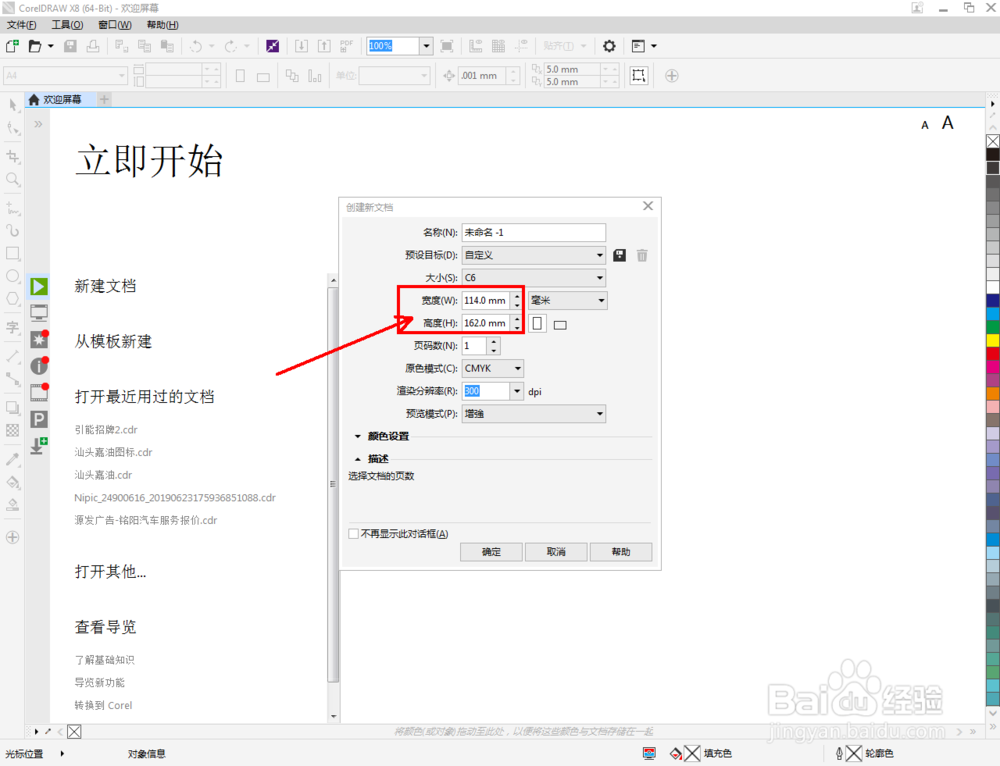Screen dimensions: 1000x766
Task: Click the 宽度 114.0 mm field
Action: 485,300
